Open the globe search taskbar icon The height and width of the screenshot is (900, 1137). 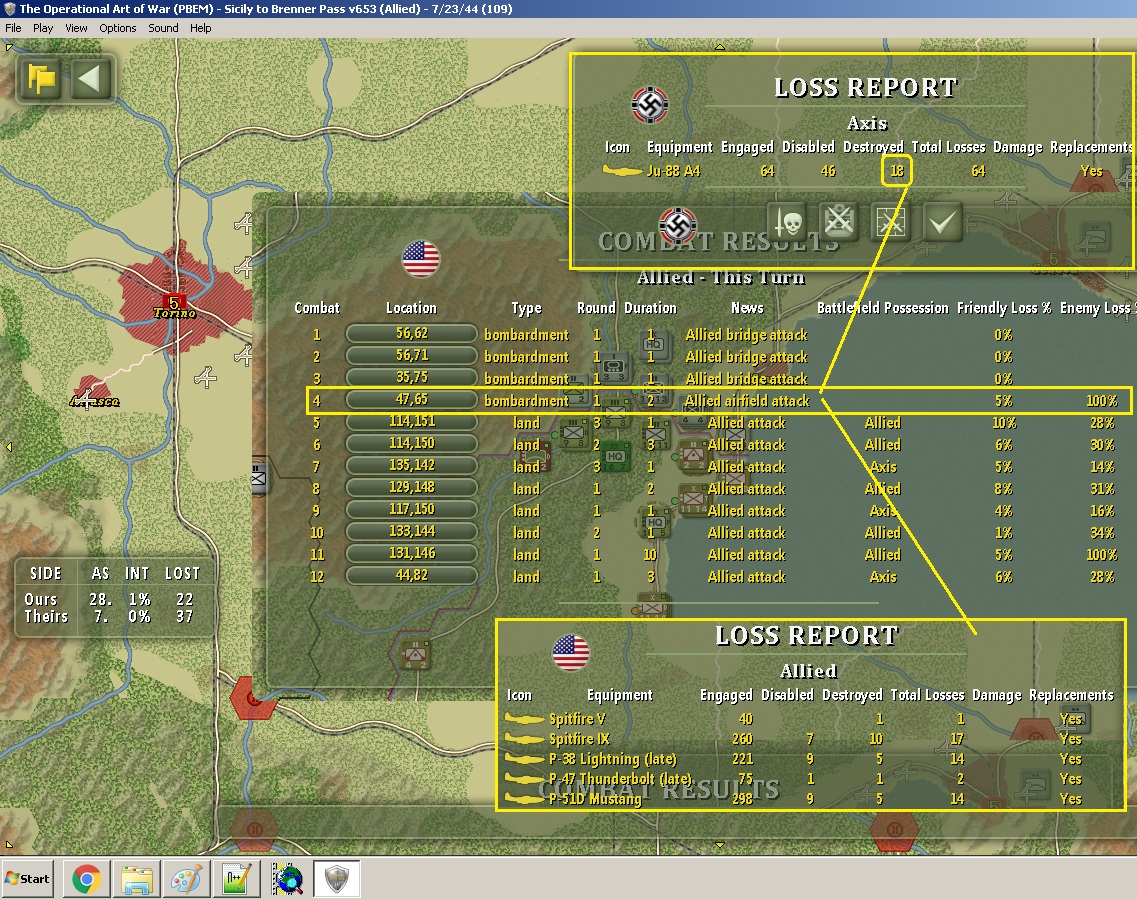pyautogui.click(x=287, y=880)
